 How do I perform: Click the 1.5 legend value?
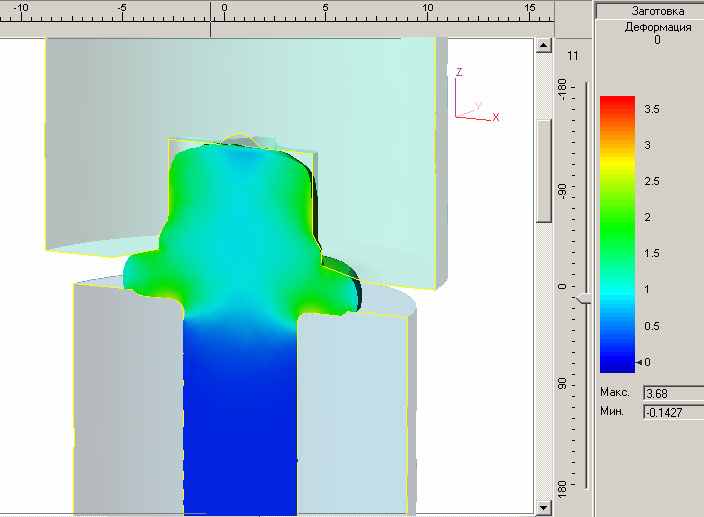coord(651,254)
